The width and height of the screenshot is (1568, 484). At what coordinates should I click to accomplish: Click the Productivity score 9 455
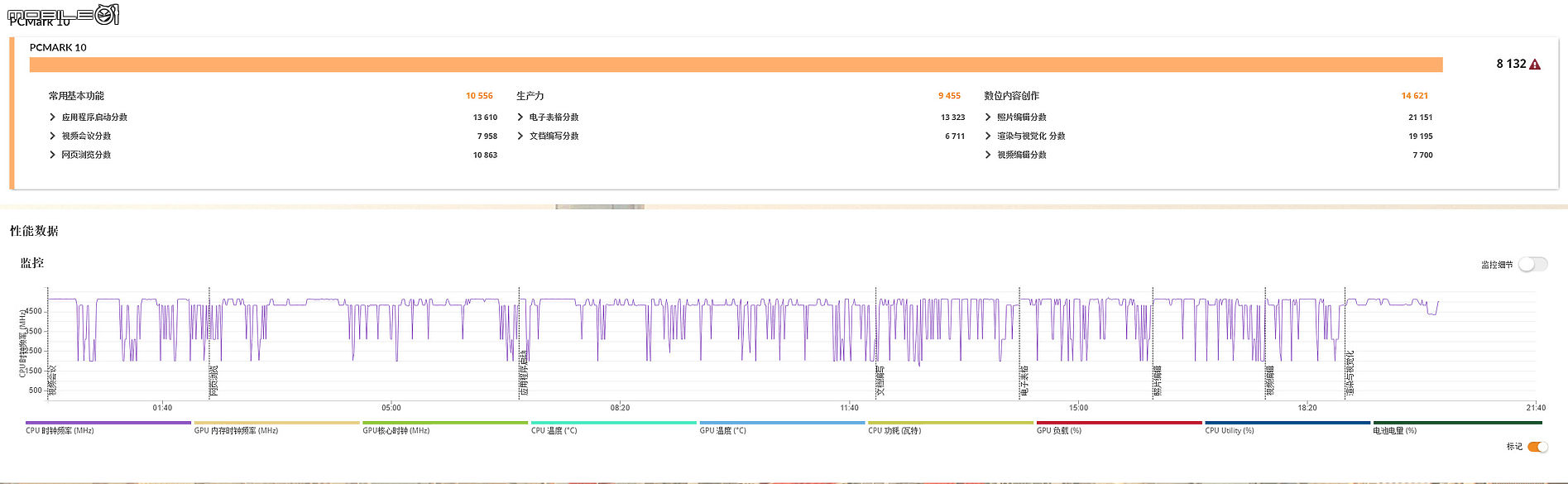[x=949, y=96]
